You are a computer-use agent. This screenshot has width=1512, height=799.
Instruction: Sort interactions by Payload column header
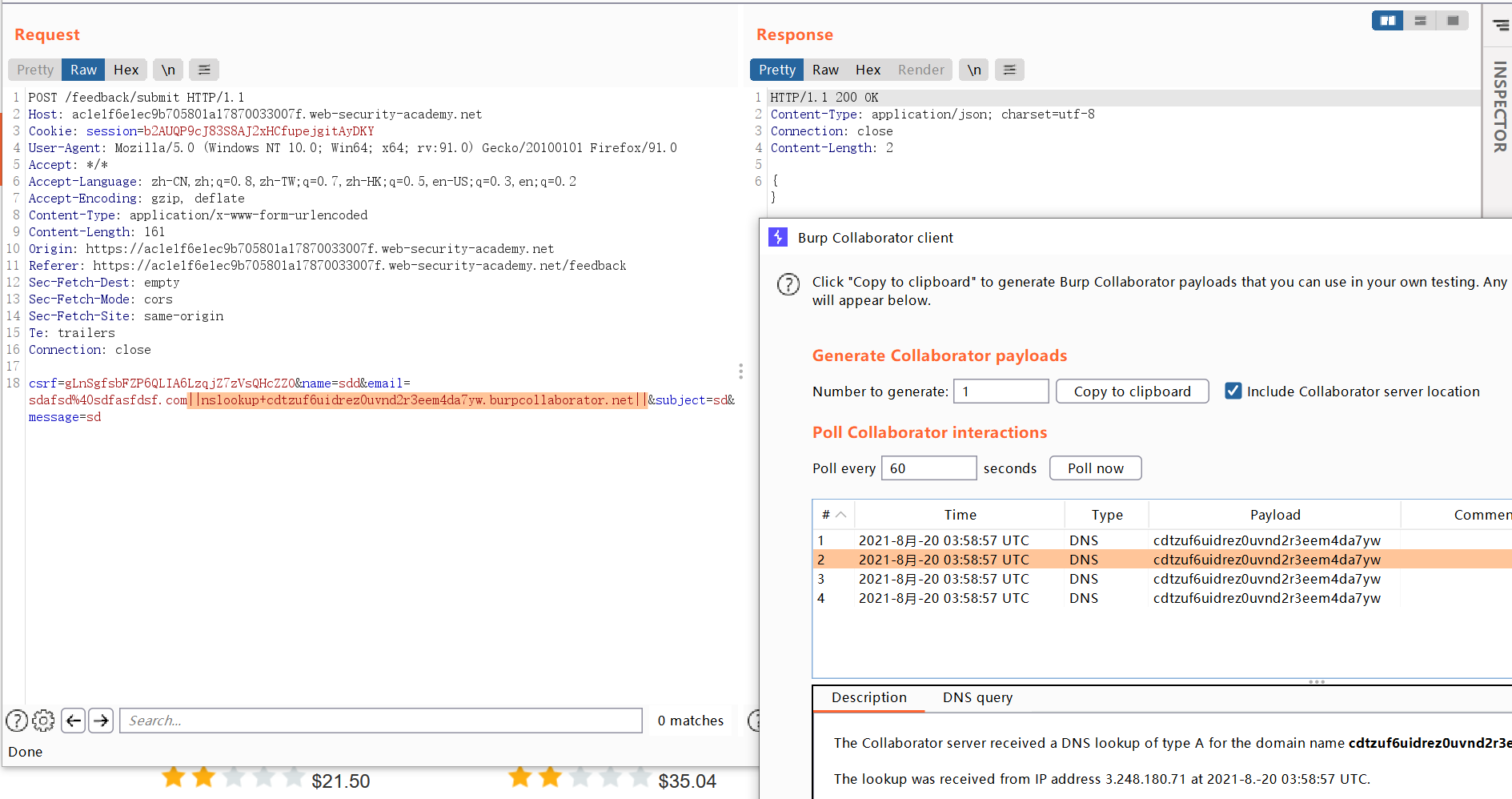pyautogui.click(x=1275, y=515)
